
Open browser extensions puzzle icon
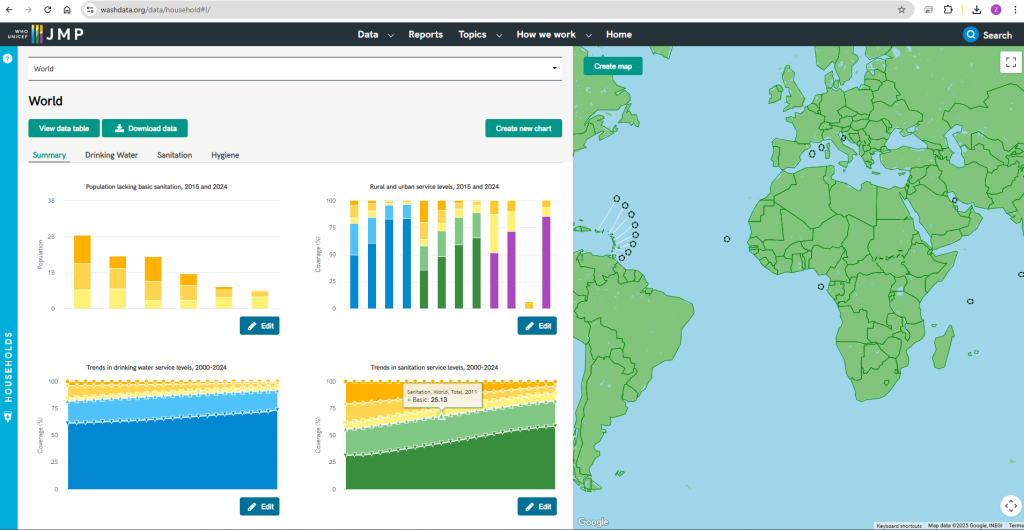948,9
